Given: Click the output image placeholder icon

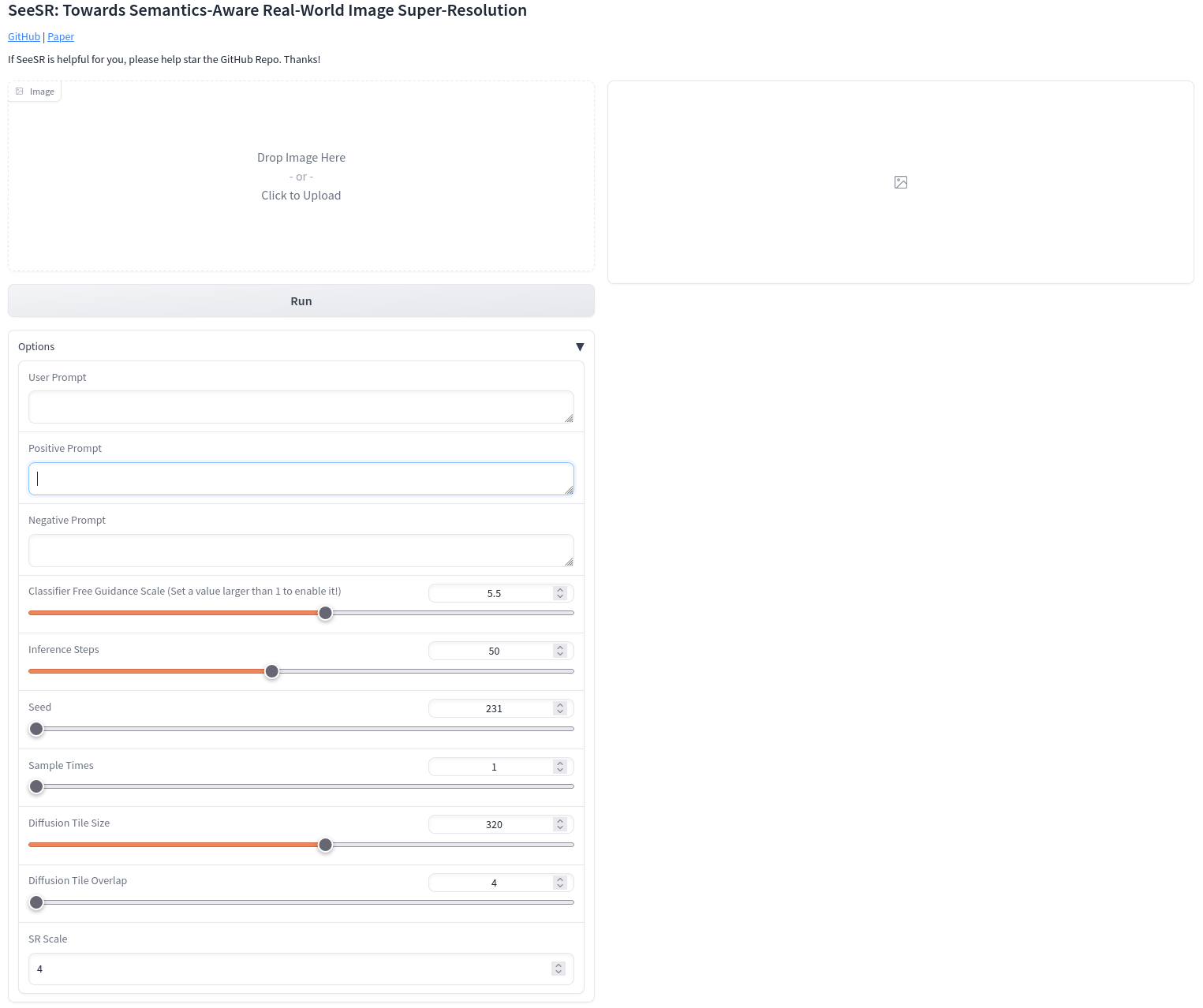Looking at the screenshot, I should (x=901, y=182).
